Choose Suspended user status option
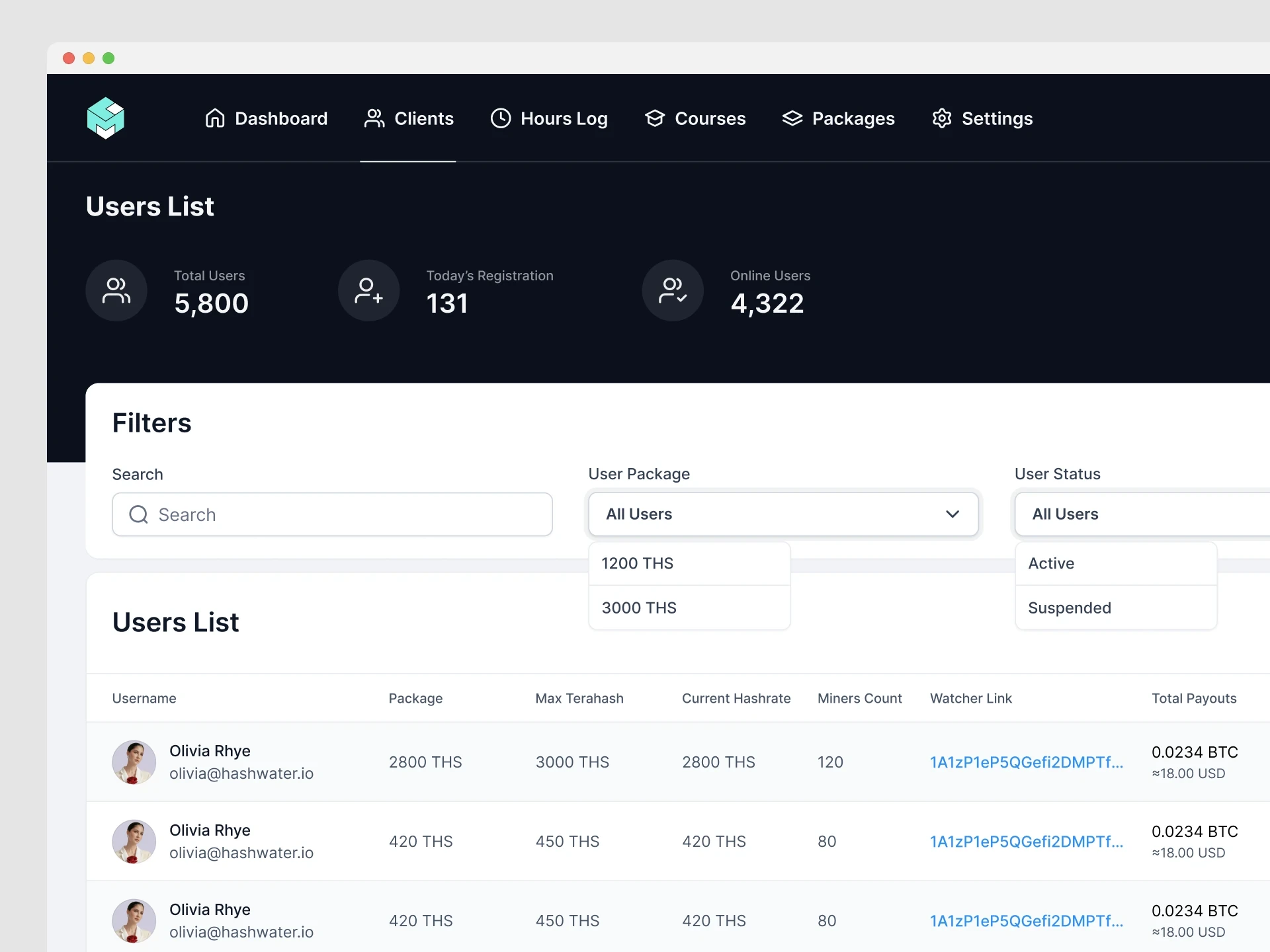This screenshot has height=952, width=1270. pos(1116,608)
